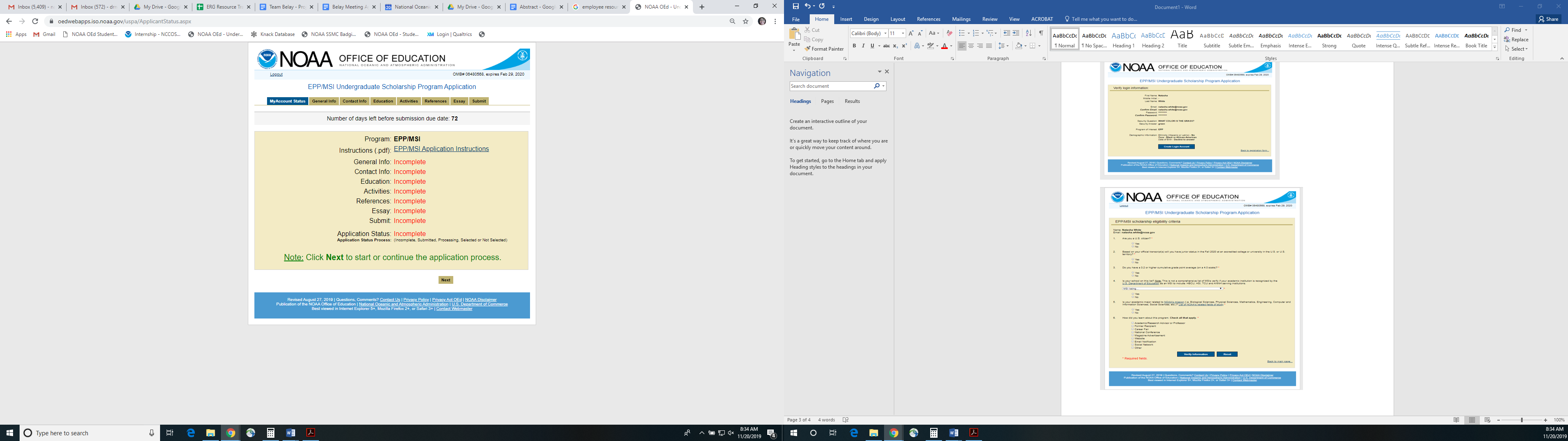1568x441 pixels.
Task: Toggle show paragraph marks
Action: point(1042,33)
